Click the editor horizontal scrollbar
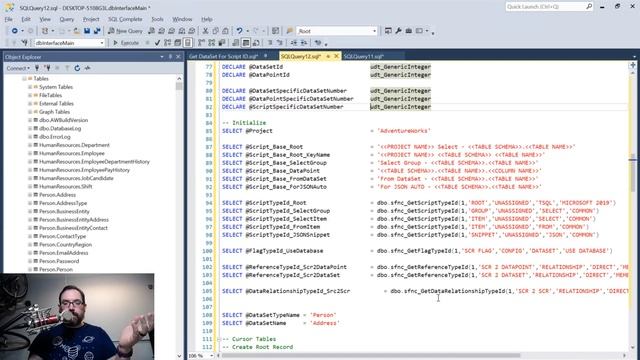 point(371,356)
